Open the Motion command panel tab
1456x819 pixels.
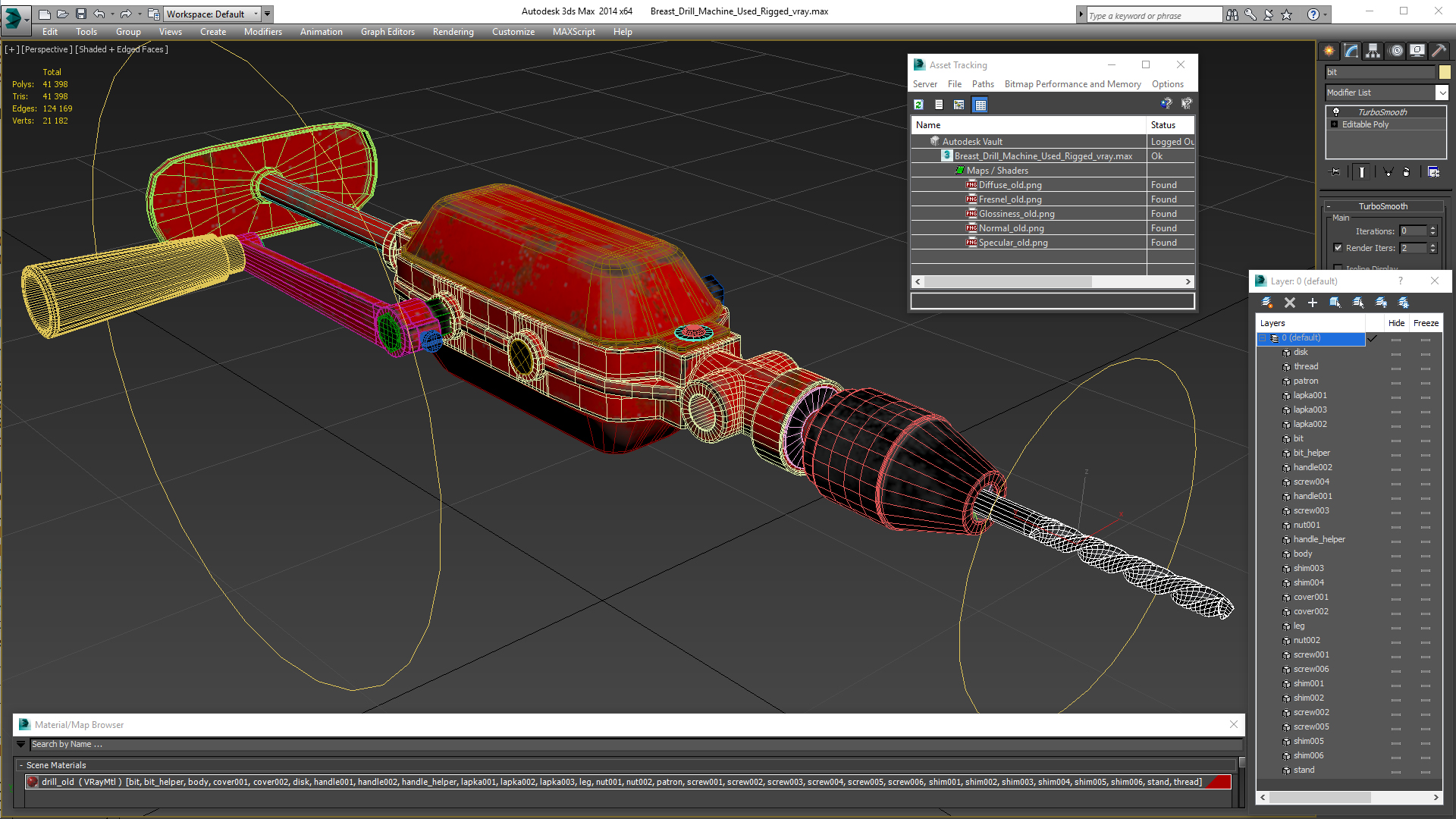(1395, 51)
